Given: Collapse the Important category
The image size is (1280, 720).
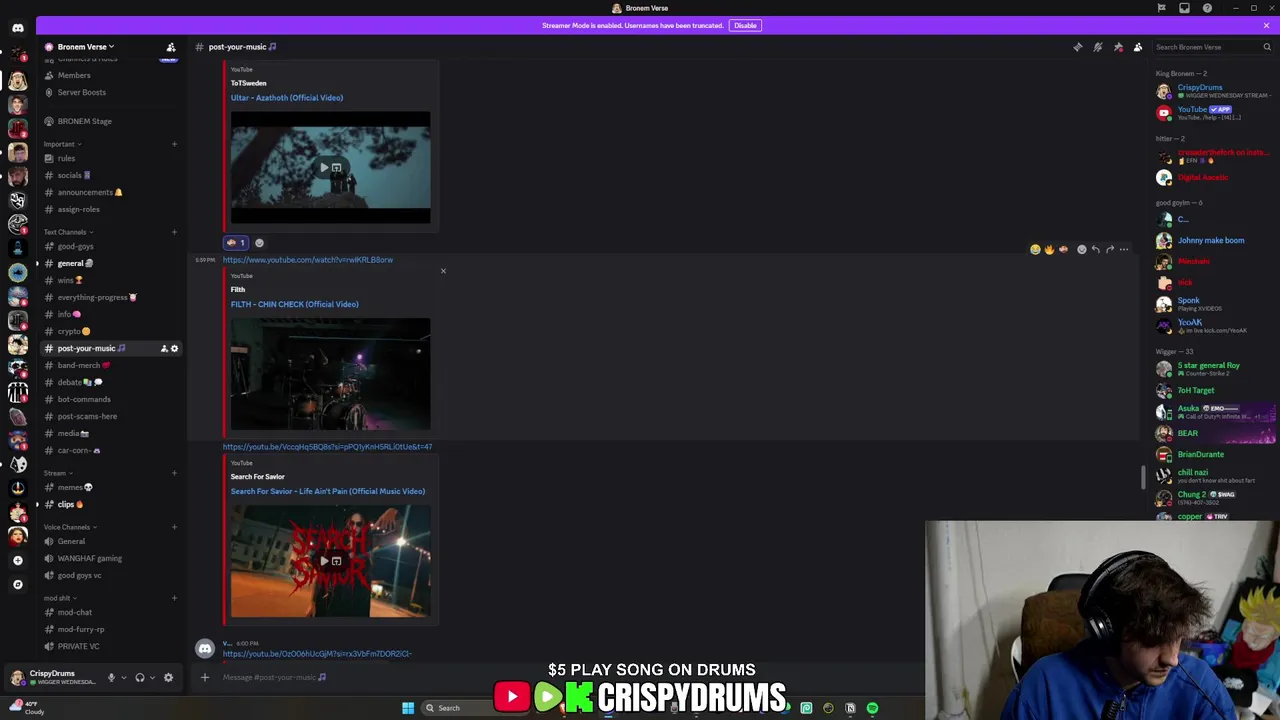Looking at the screenshot, I should tap(62, 144).
